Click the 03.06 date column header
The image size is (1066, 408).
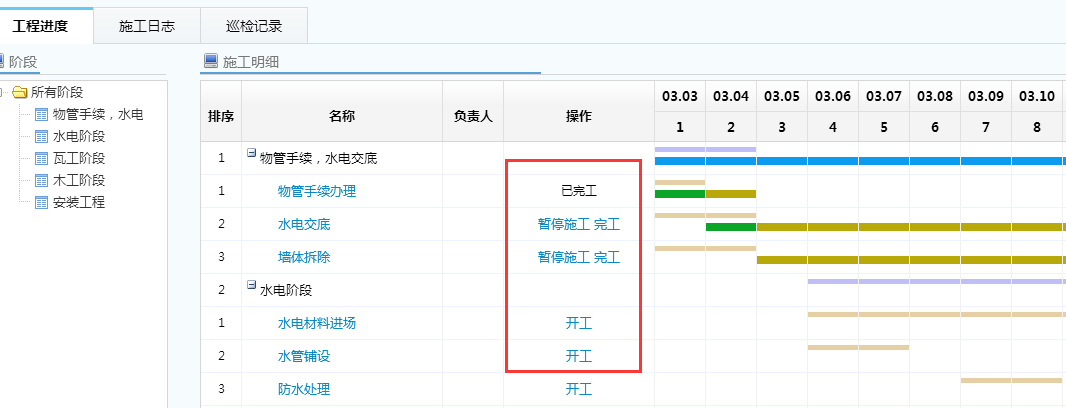coord(832,97)
